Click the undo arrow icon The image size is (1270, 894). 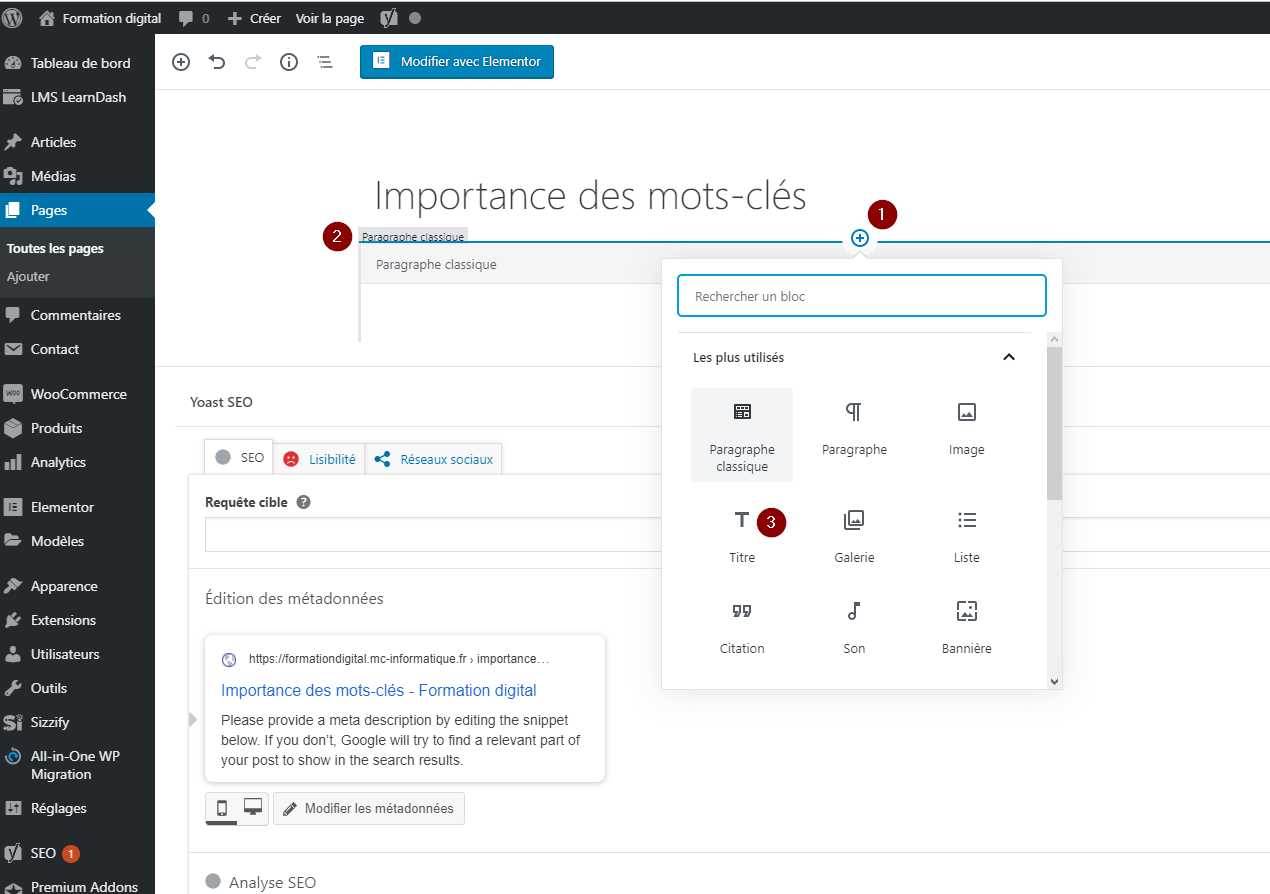[217, 62]
